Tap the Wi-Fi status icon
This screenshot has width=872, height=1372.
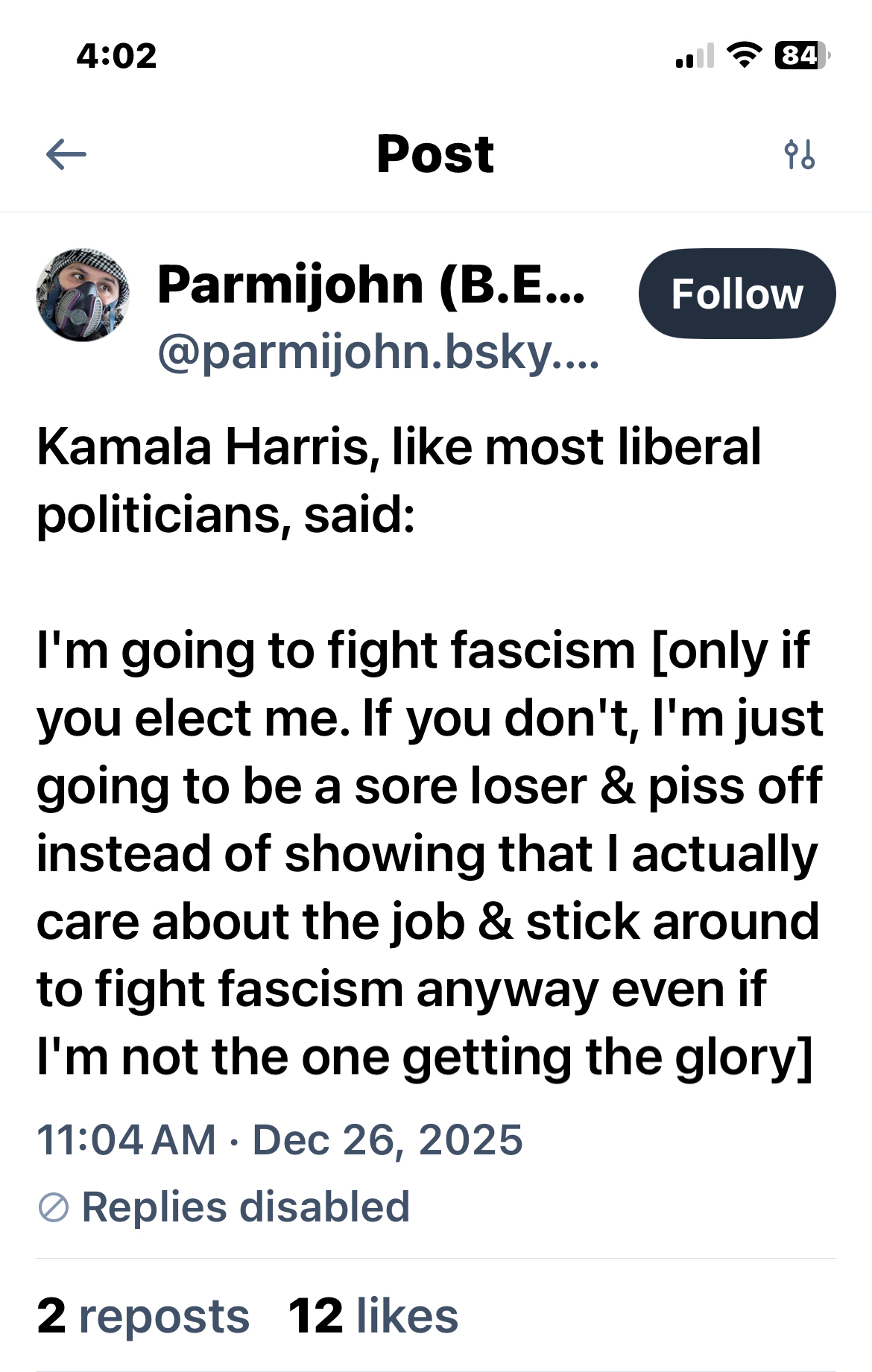pos(743,55)
